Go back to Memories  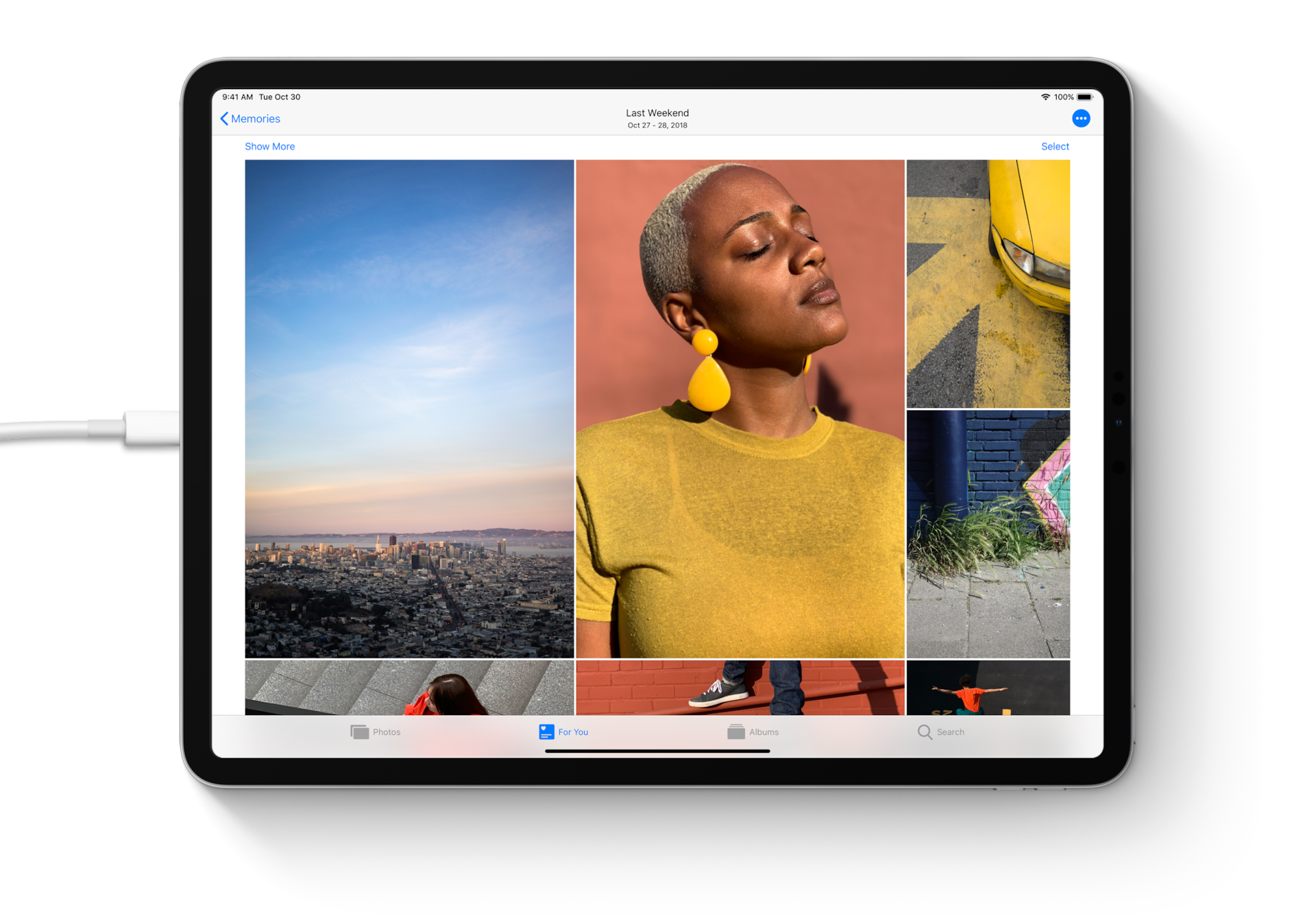click(x=250, y=119)
